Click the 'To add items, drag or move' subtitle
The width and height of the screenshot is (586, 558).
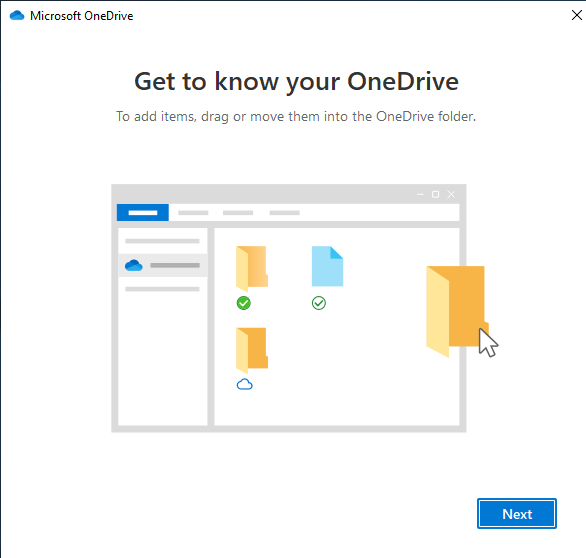click(296, 117)
